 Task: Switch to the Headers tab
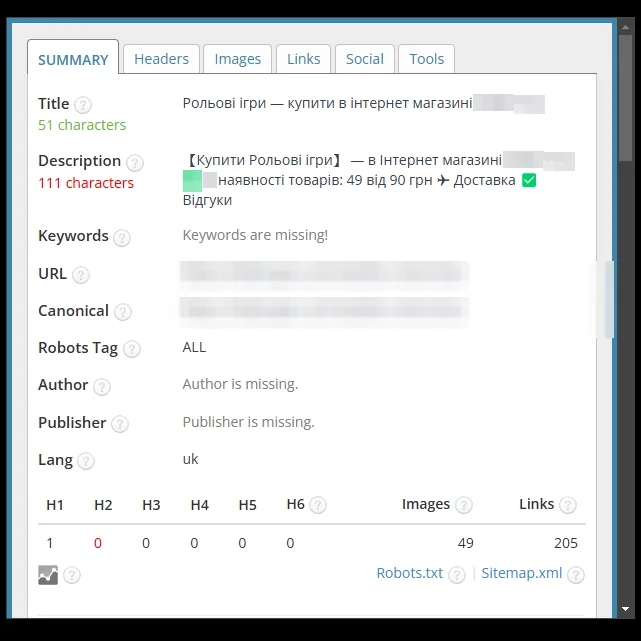tap(161, 59)
